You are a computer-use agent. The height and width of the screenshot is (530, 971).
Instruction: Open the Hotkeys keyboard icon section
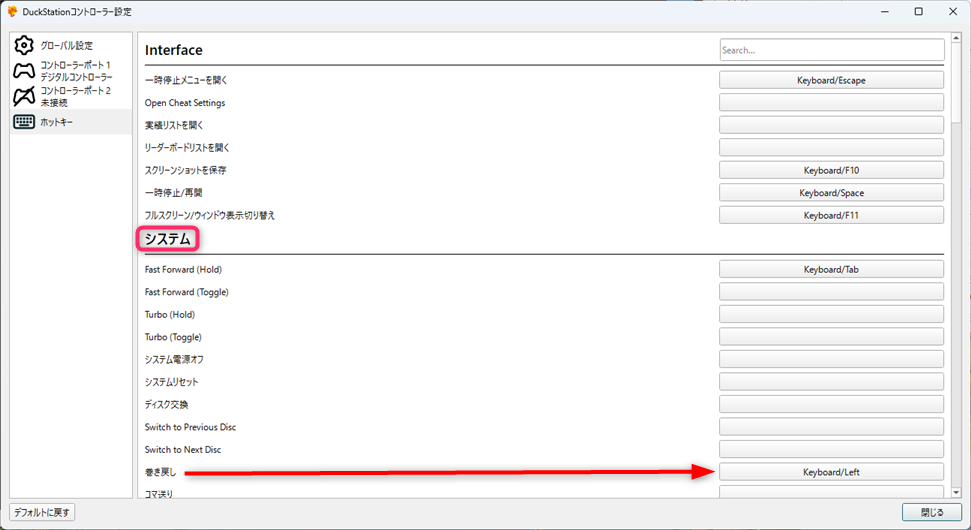pyautogui.click(x=23, y=122)
